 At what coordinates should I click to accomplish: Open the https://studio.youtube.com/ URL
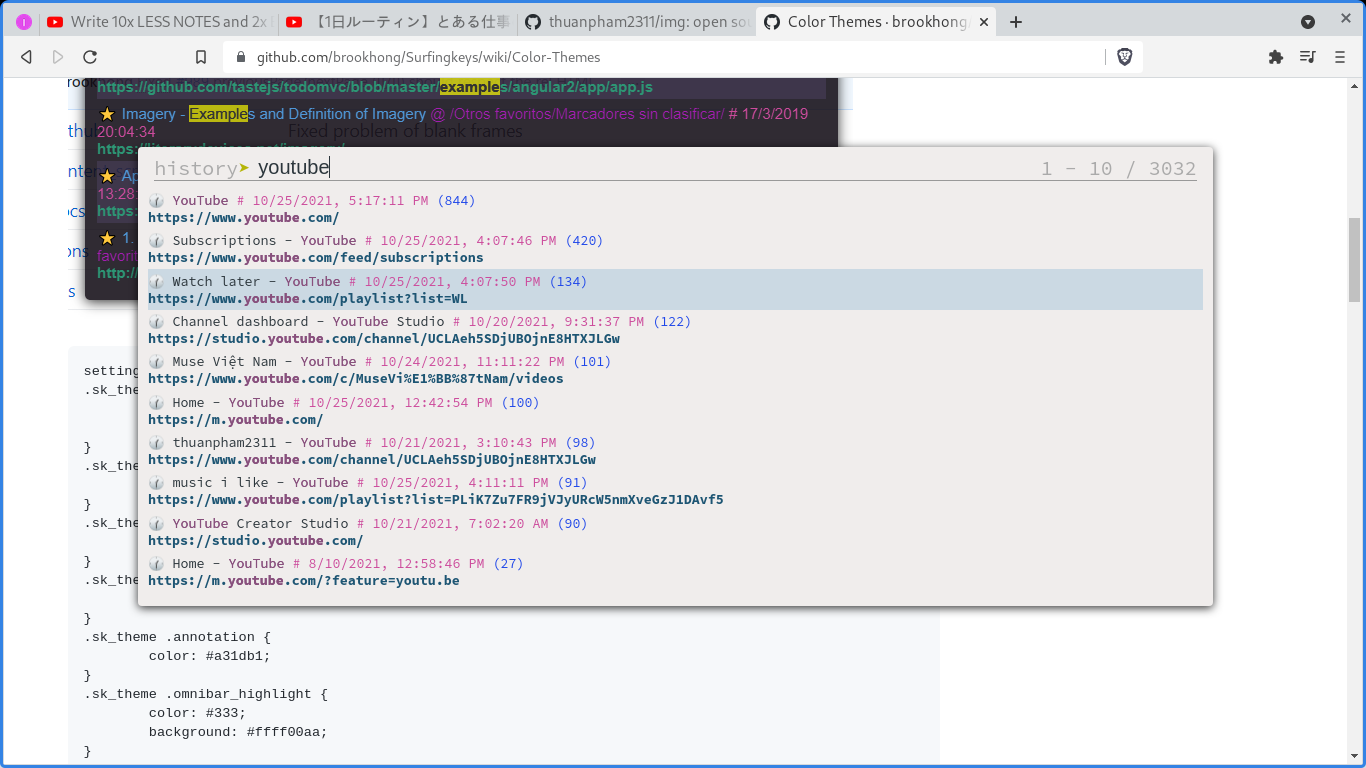[256, 541]
